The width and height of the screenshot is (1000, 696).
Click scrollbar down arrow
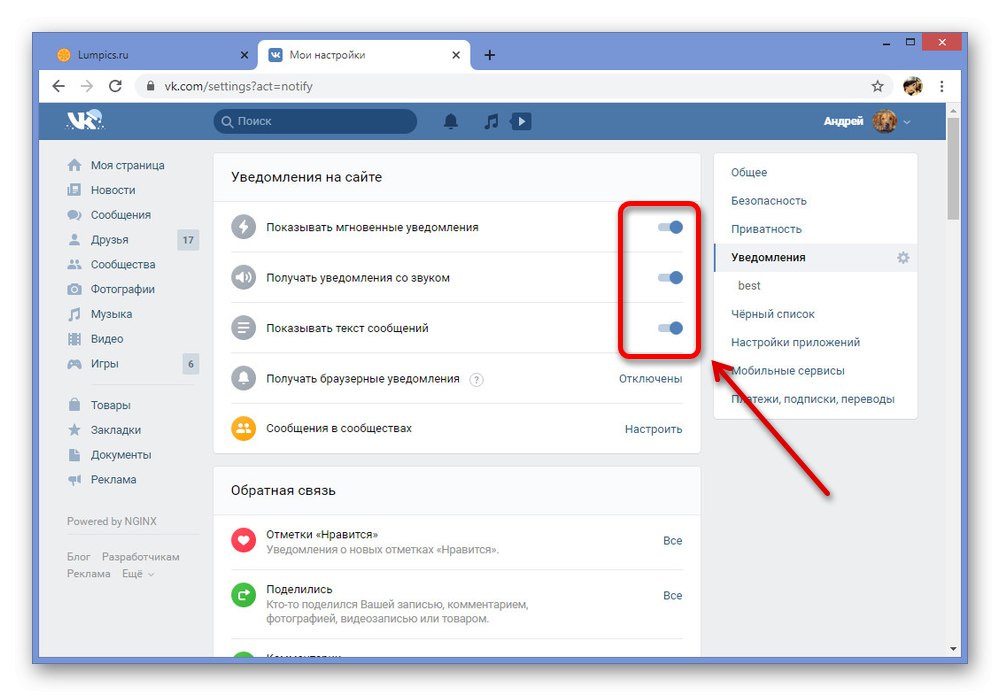tap(953, 649)
